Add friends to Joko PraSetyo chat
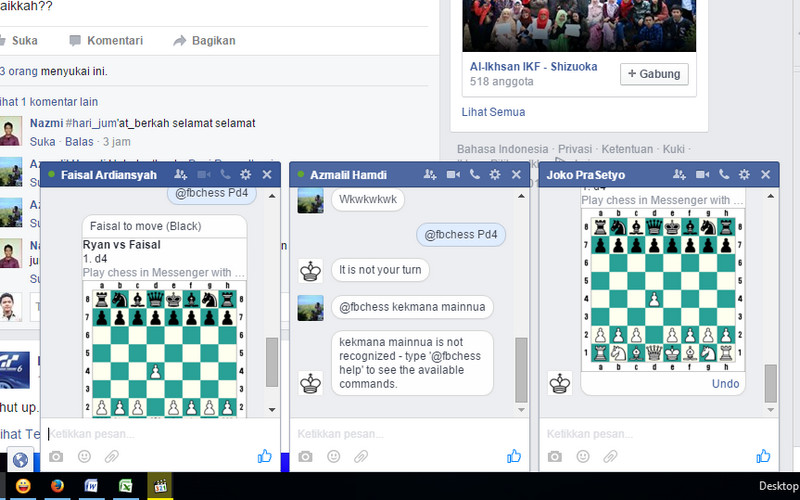This screenshot has width=800, height=500. click(x=679, y=174)
